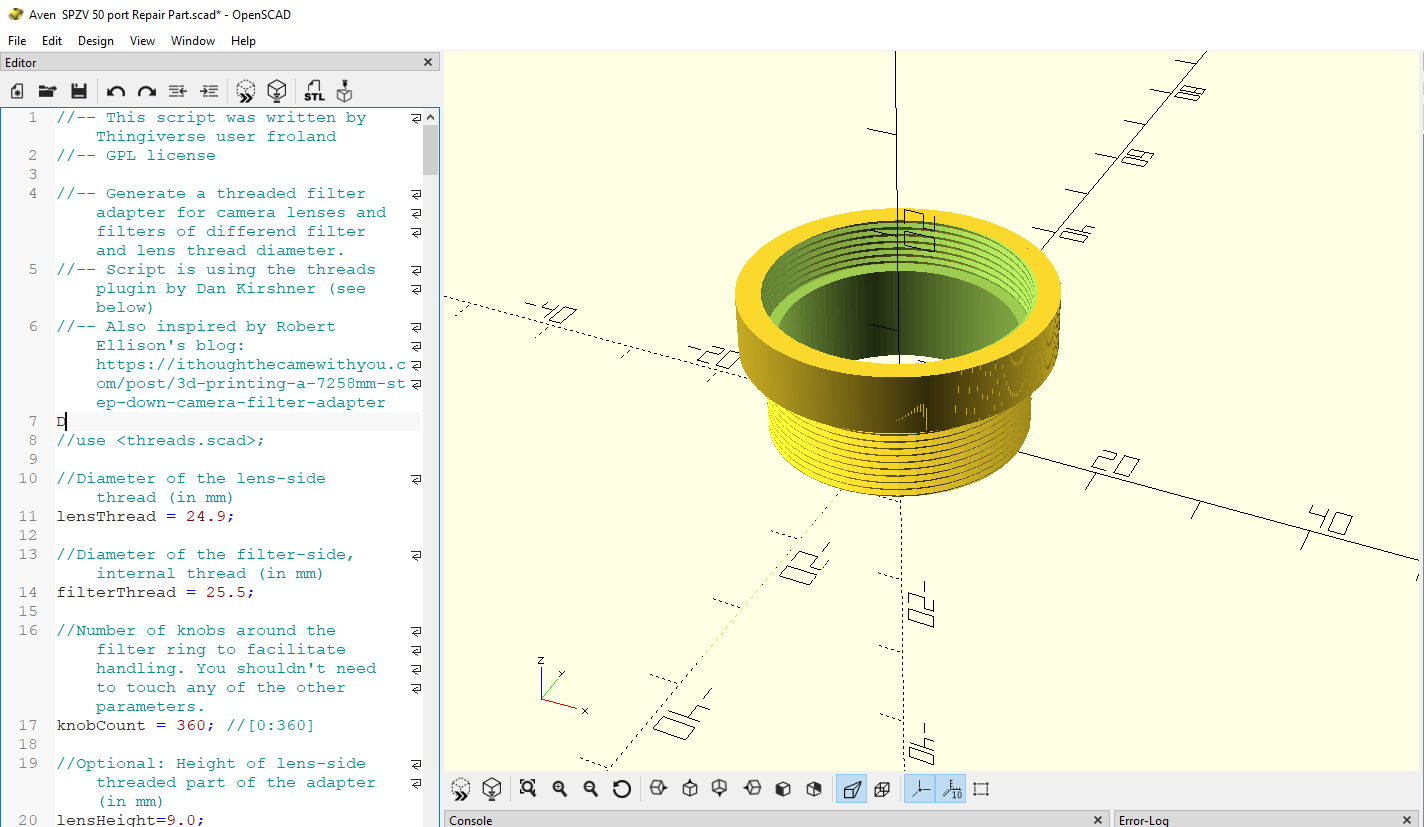Run Render from the viewer toolbar
The width and height of the screenshot is (1424, 827).
[491, 789]
